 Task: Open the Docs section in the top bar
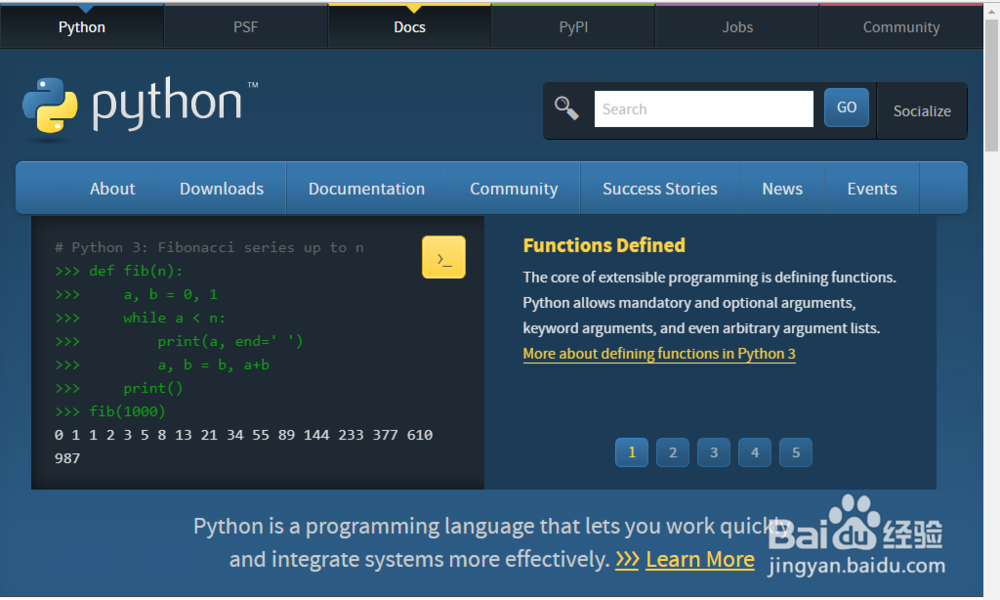click(x=409, y=27)
